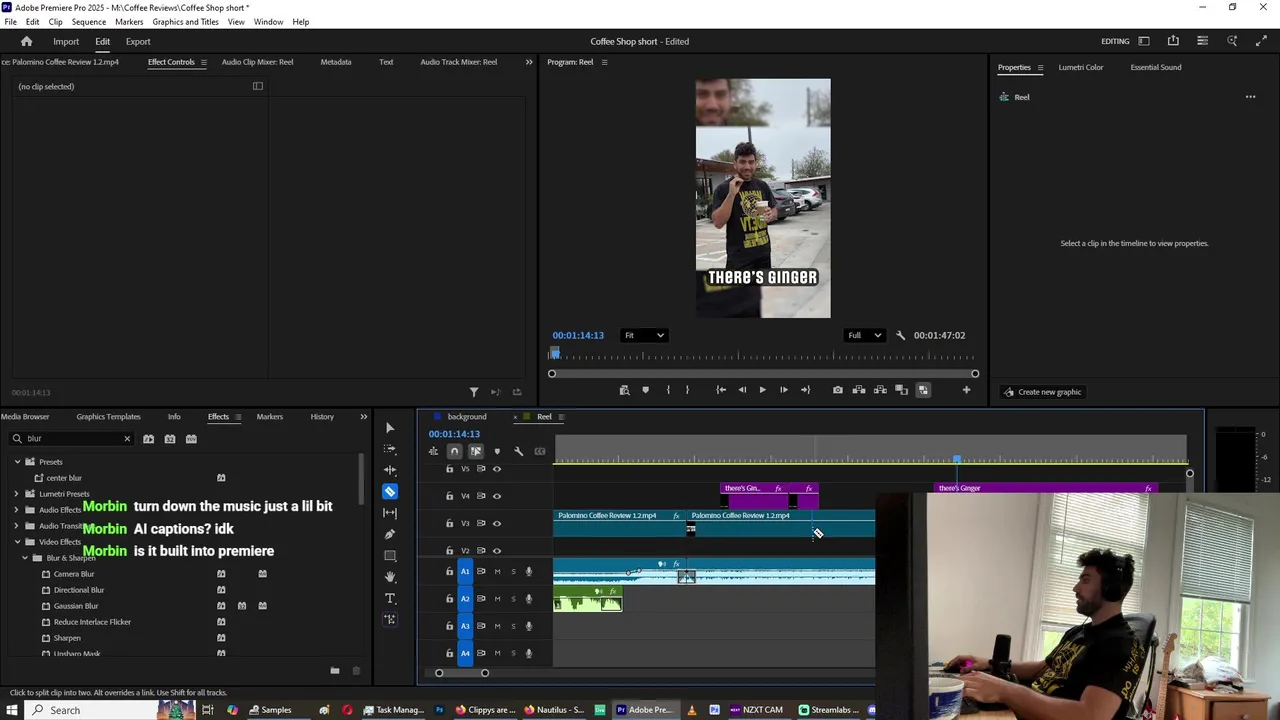The height and width of the screenshot is (720, 1280).
Task: Show overflow tabs in source panel group
Action: click(x=529, y=62)
